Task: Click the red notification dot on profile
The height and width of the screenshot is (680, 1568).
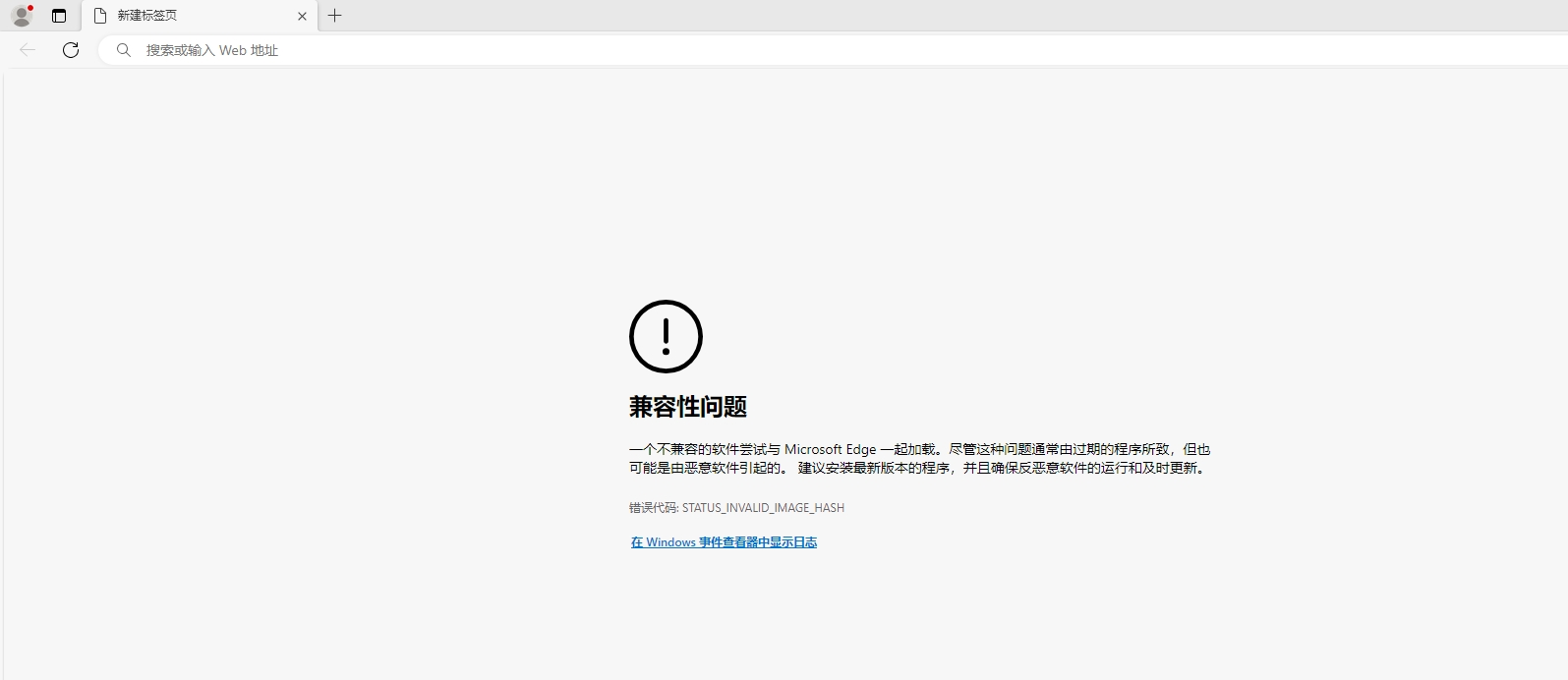Action: pos(30,8)
